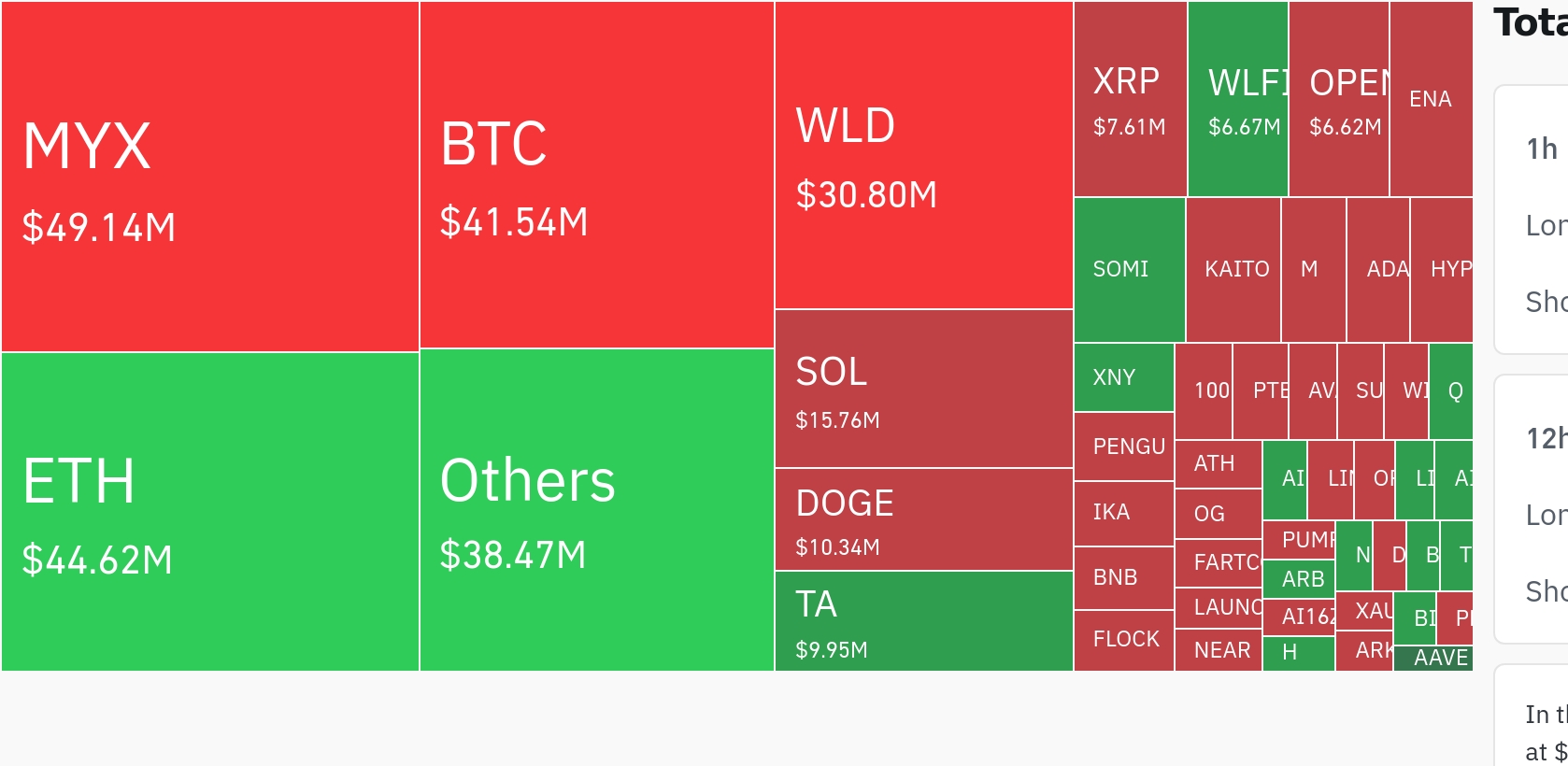This screenshot has width=1568, height=766.
Task: Click the OPEN $6.62M tile
Action: coord(1339,100)
